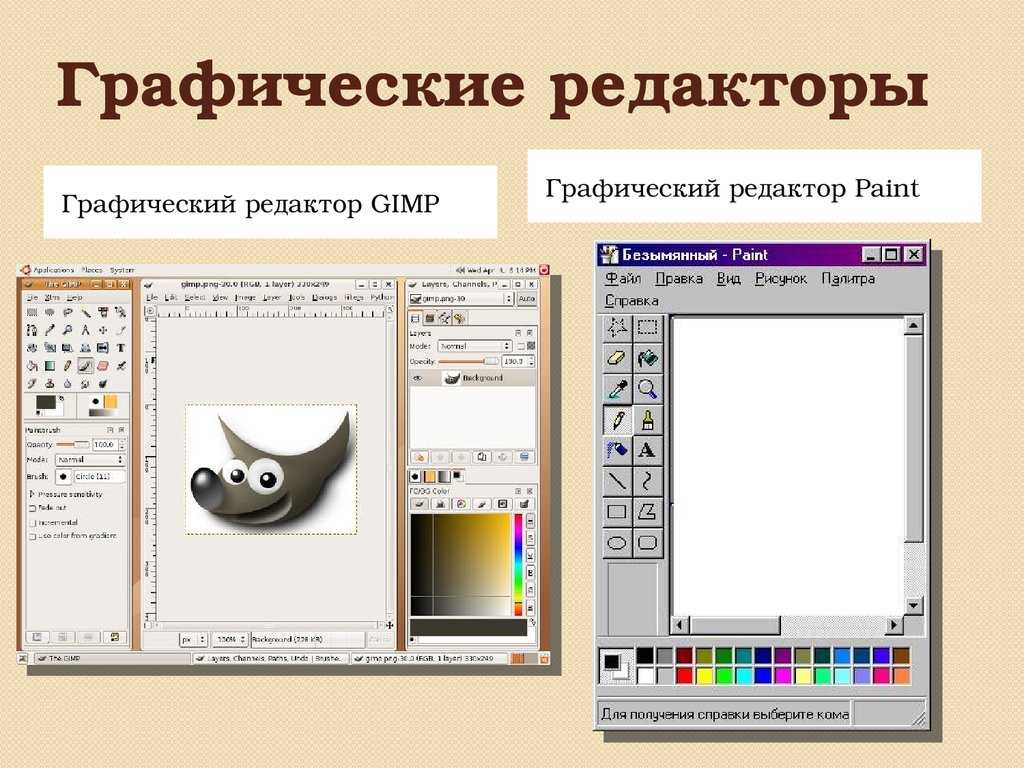The width and height of the screenshot is (1024, 768).
Task: Open the Палитра menu in Paint
Action: coord(848,278)
